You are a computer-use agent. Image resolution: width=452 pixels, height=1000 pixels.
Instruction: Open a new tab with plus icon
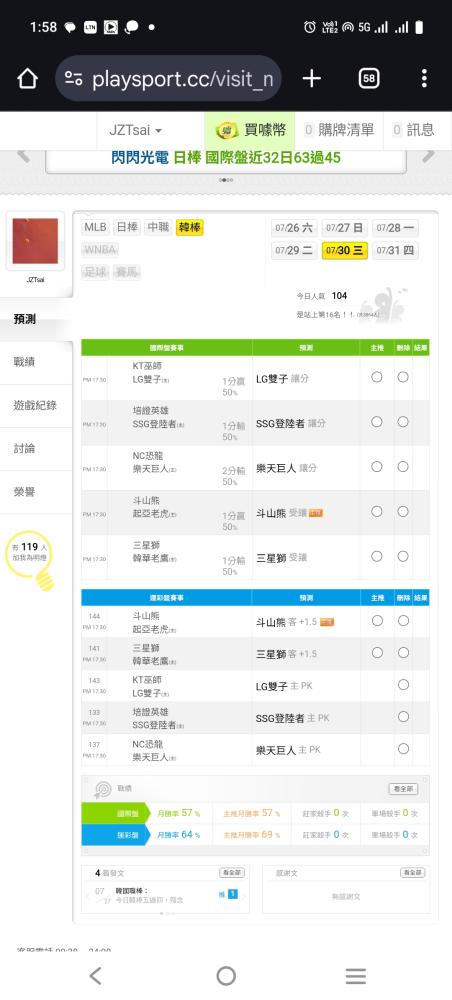(x=311, y=78)
